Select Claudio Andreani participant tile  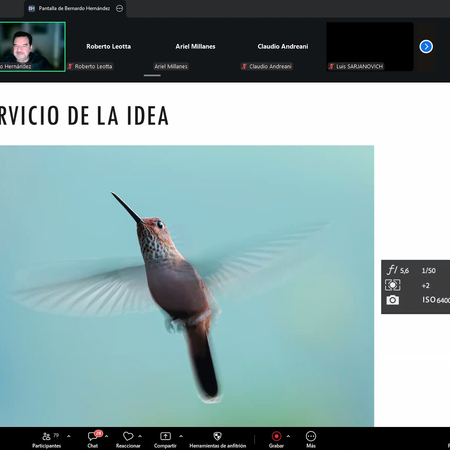[283, 47]
